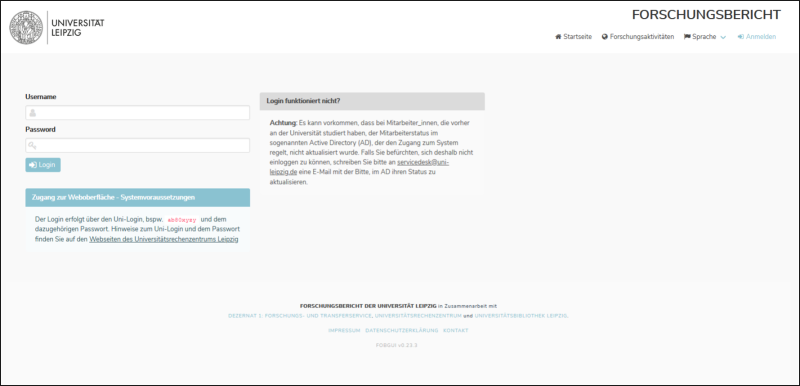Image resolution: width=800 pixels, height=386 pixels.
Task: Open the servicedesk@uni-leipzig.de email link
Action: point(423,162)
